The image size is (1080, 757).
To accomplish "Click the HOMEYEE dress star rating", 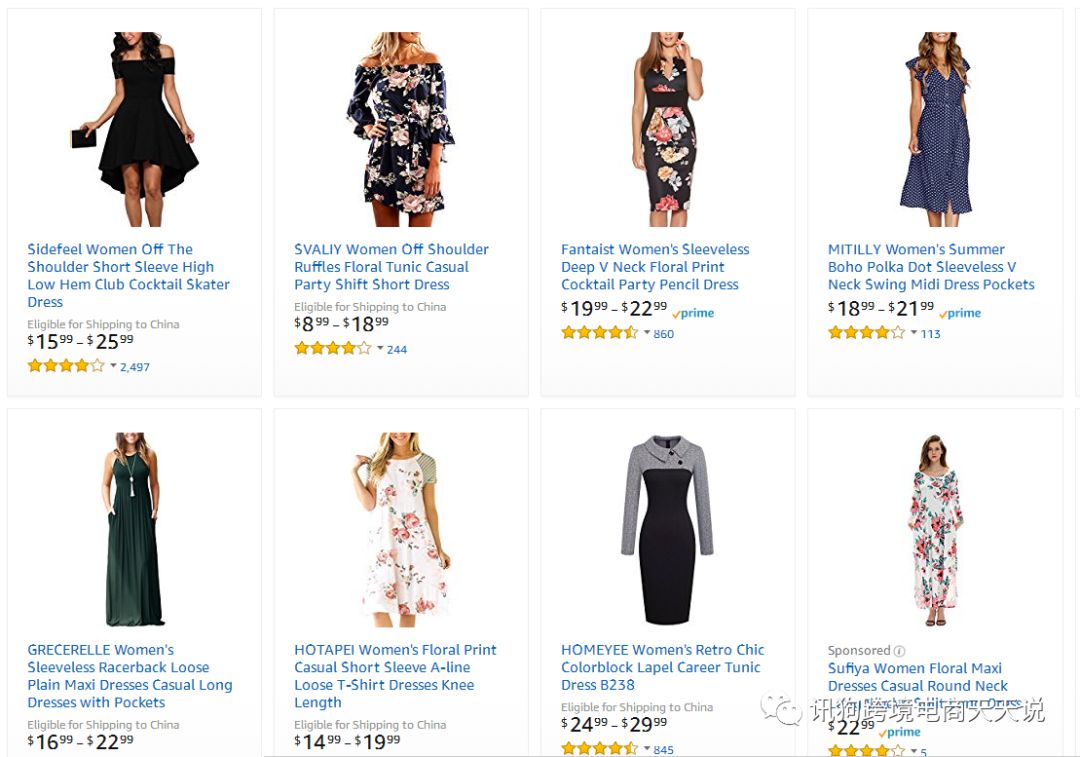I will coord(599,749).
